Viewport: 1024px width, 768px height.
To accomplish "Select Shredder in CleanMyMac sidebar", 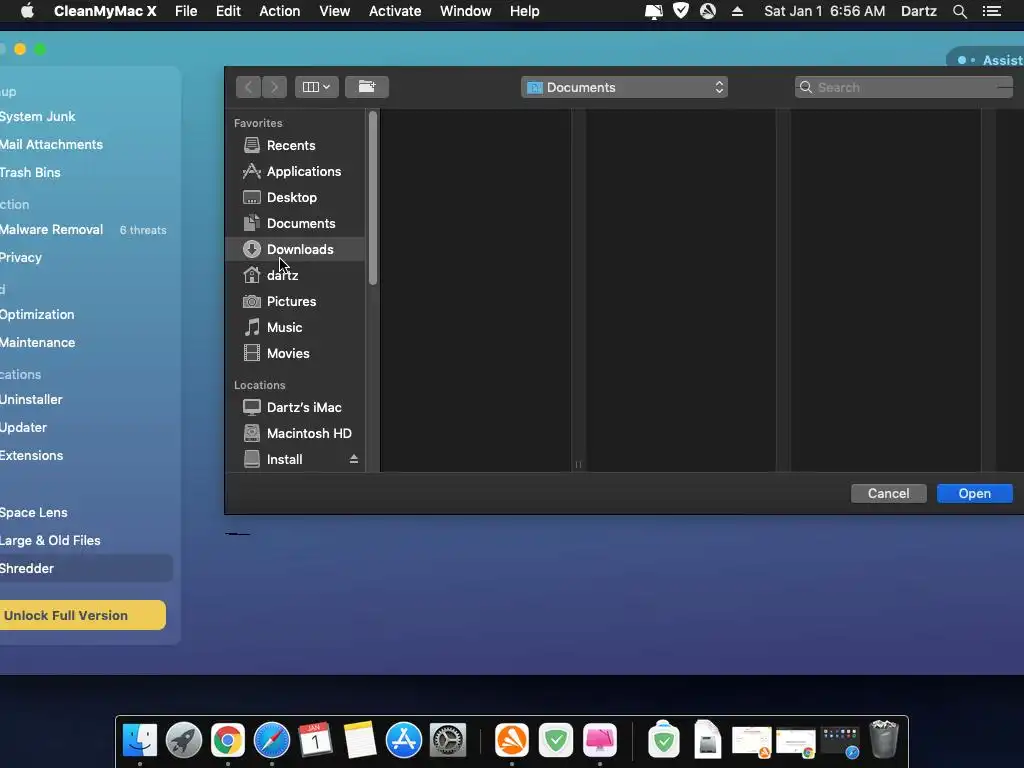I will pyautogui.click(x=86, y=568).
